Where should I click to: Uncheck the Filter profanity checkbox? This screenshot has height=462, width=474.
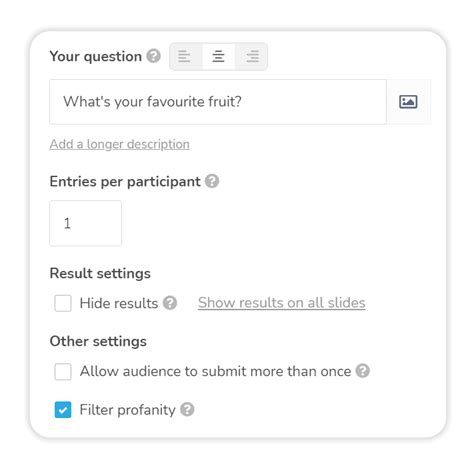point(63,410)
